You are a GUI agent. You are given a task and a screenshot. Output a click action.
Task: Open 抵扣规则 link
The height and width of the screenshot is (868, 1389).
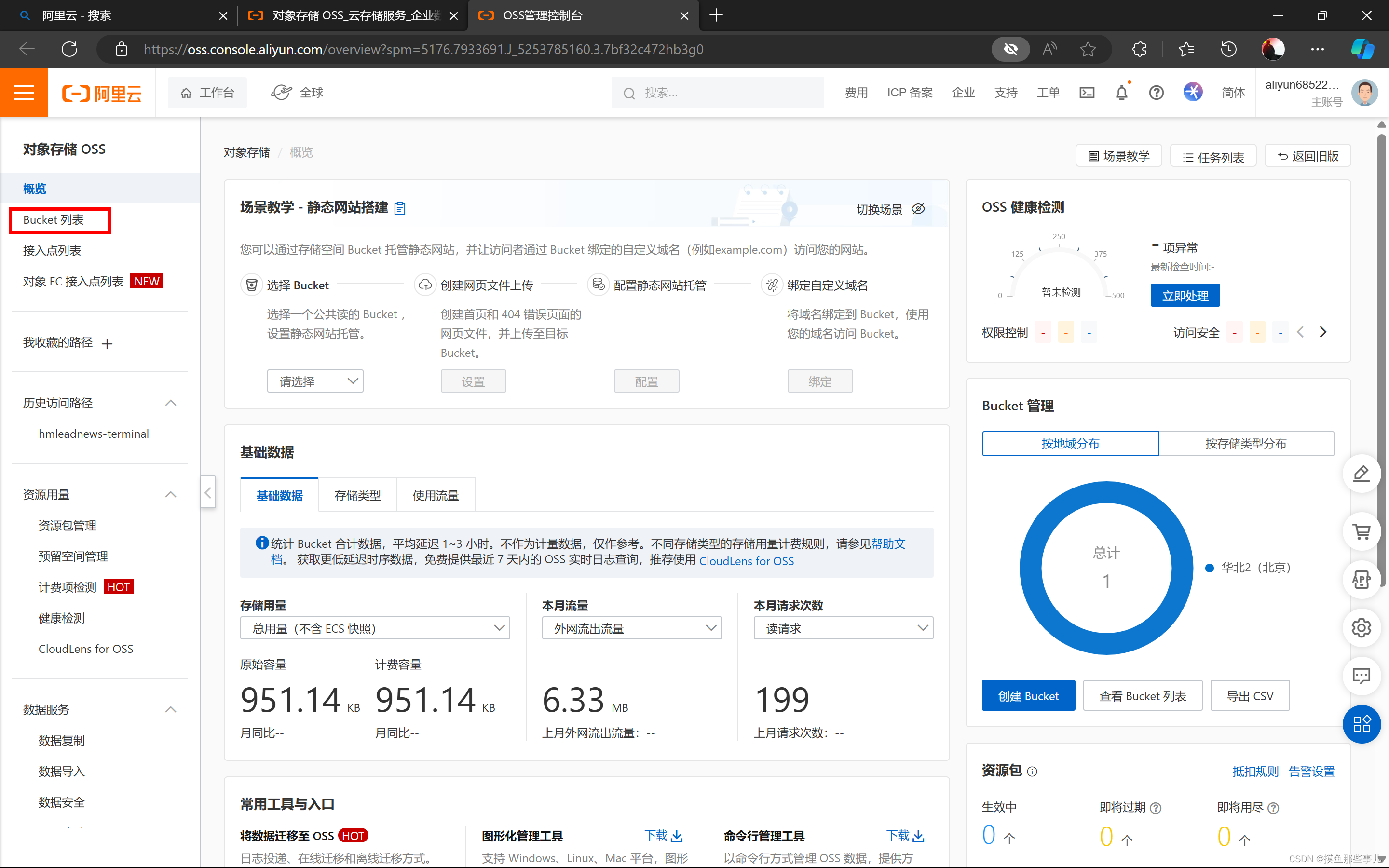[1255, 771]
